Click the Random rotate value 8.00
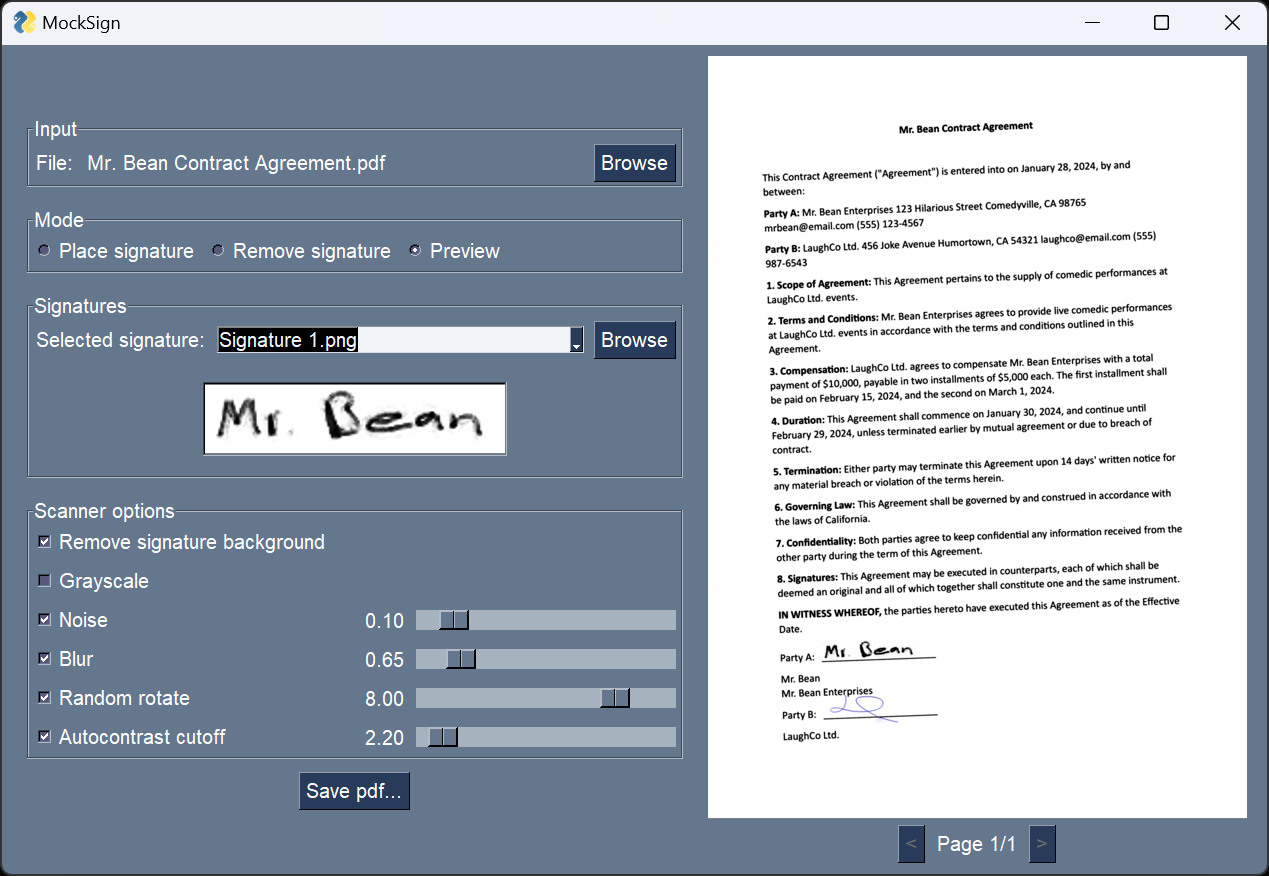Screen dimensions: 1269x876 (x=384, y=699)
